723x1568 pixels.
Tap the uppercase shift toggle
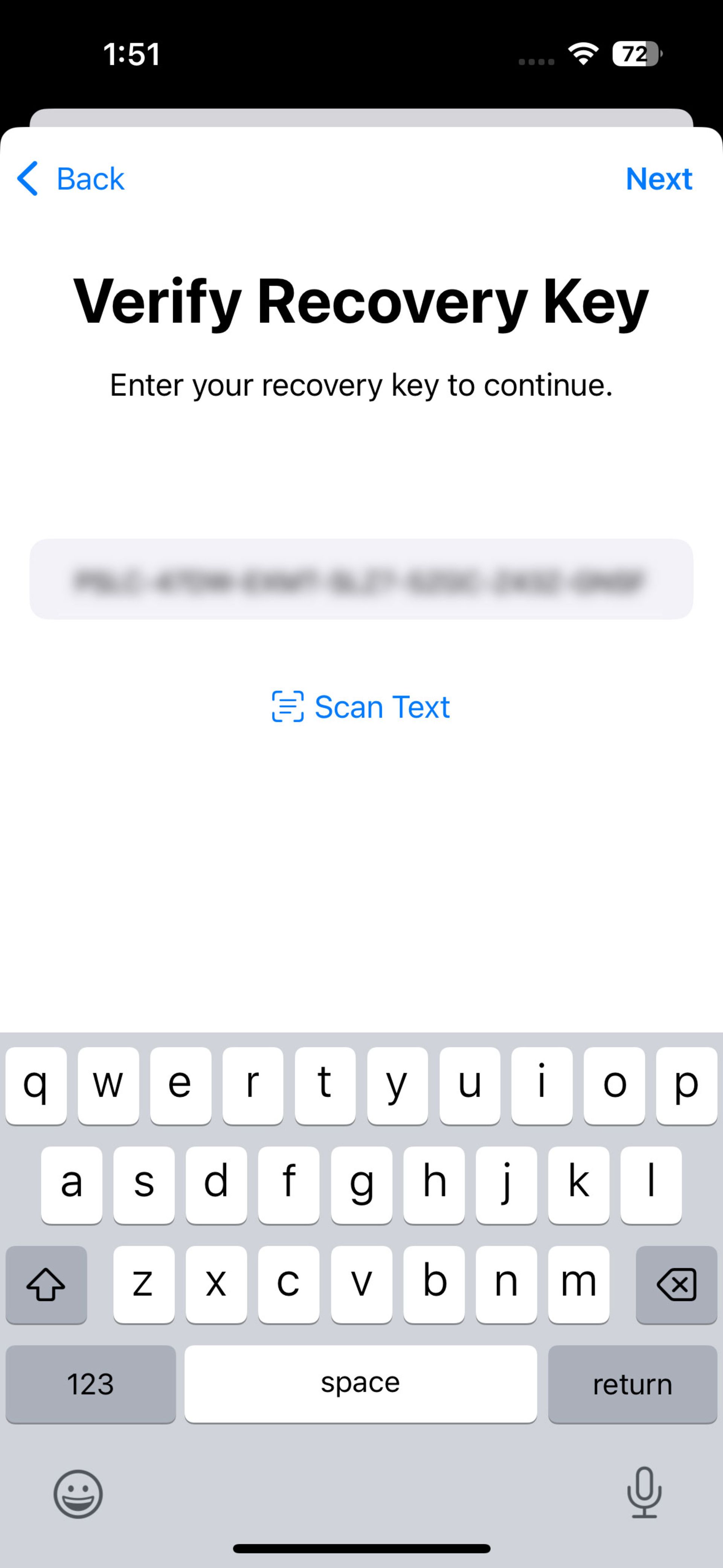46,1283
